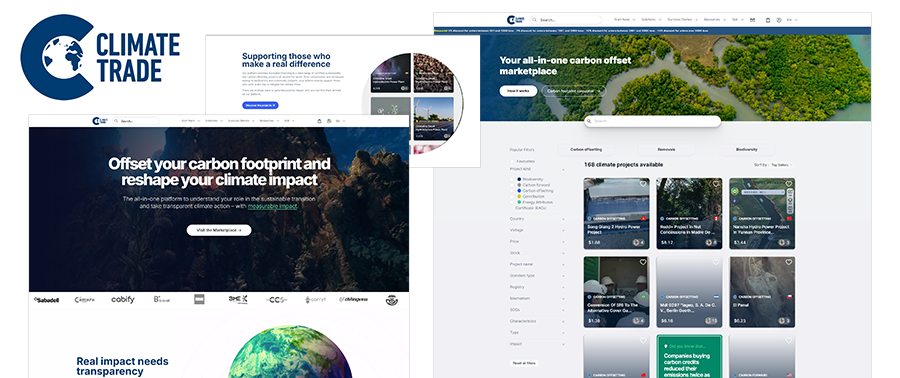Image resolution: width=900 pixels, height=378 pixels.
Task: Open the Did you know green card
Action: pos(689,357)
